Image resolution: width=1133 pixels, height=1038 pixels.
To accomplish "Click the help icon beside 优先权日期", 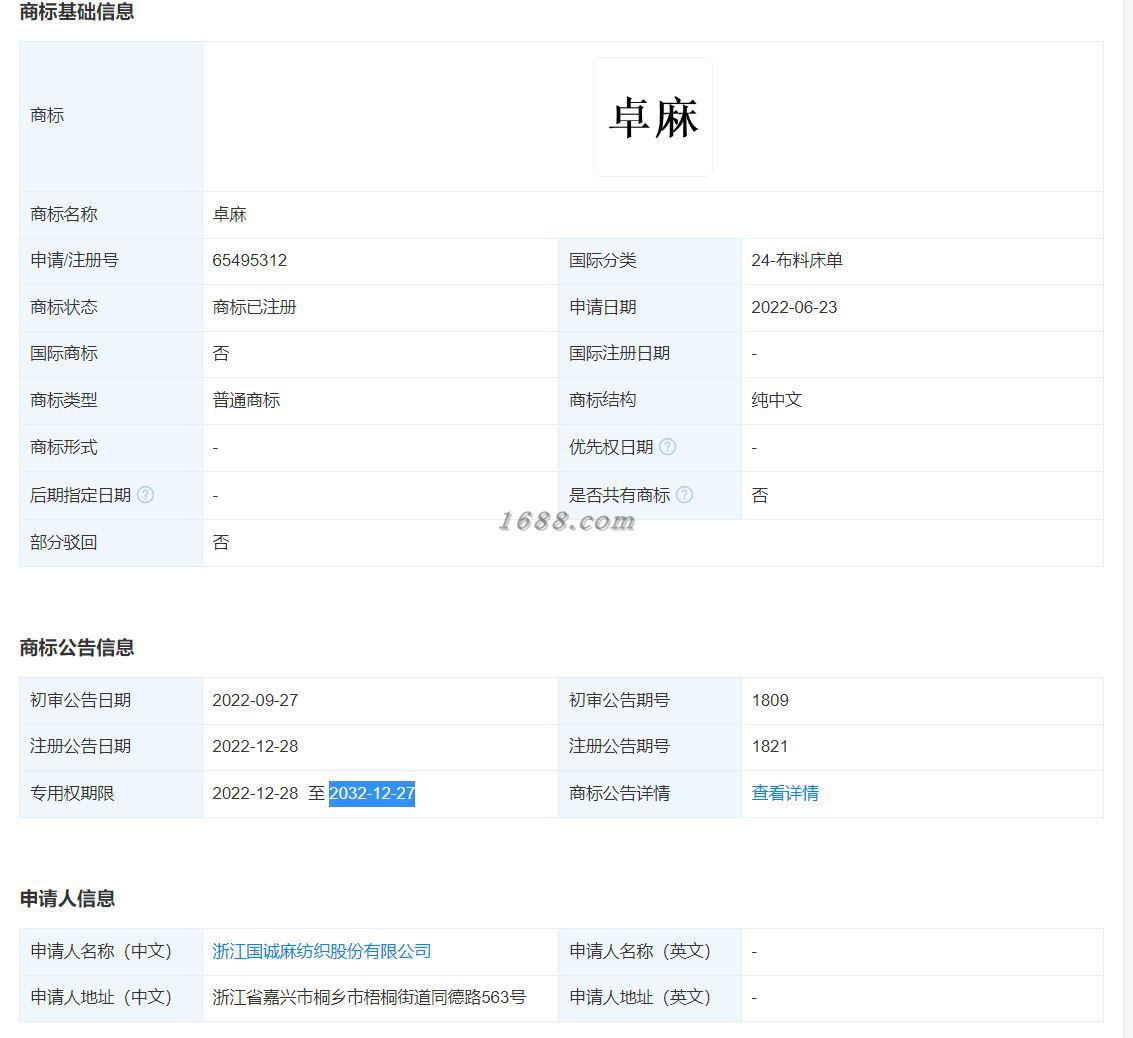I will 668,446.
